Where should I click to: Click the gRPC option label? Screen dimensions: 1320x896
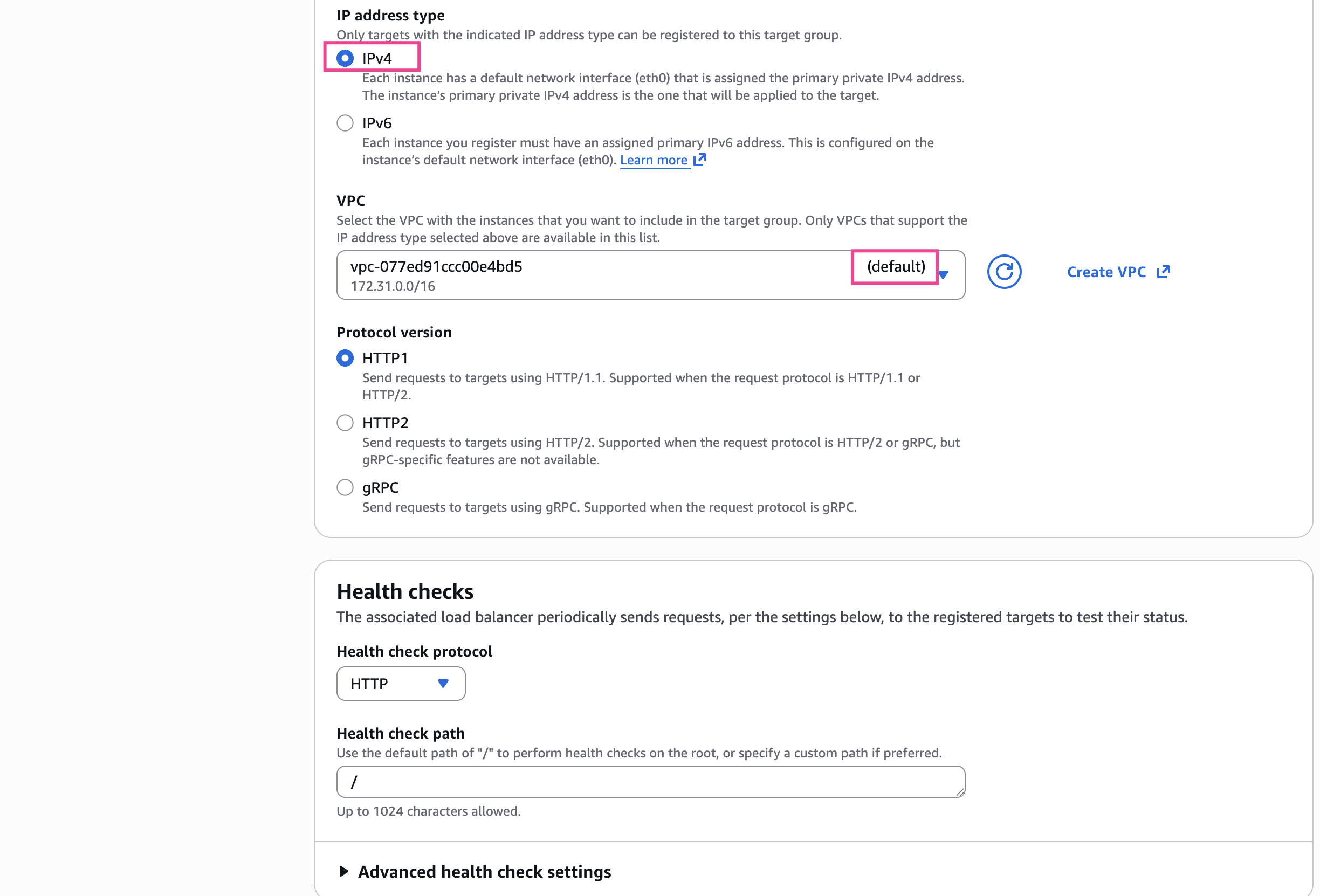[380, 488]
